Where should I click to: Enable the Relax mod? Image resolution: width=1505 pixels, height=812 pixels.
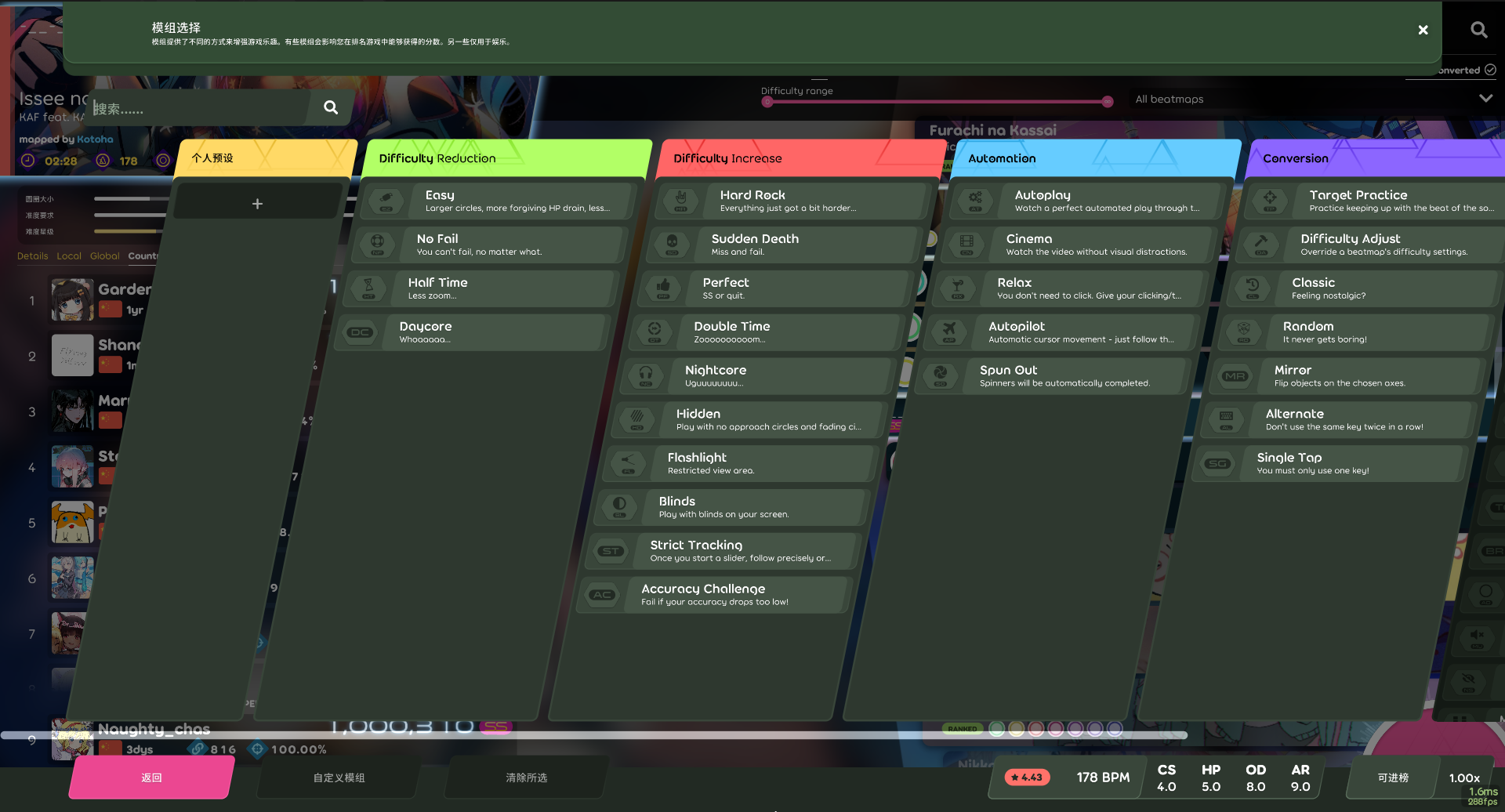pyautogui.click(x=1069, y=288)
